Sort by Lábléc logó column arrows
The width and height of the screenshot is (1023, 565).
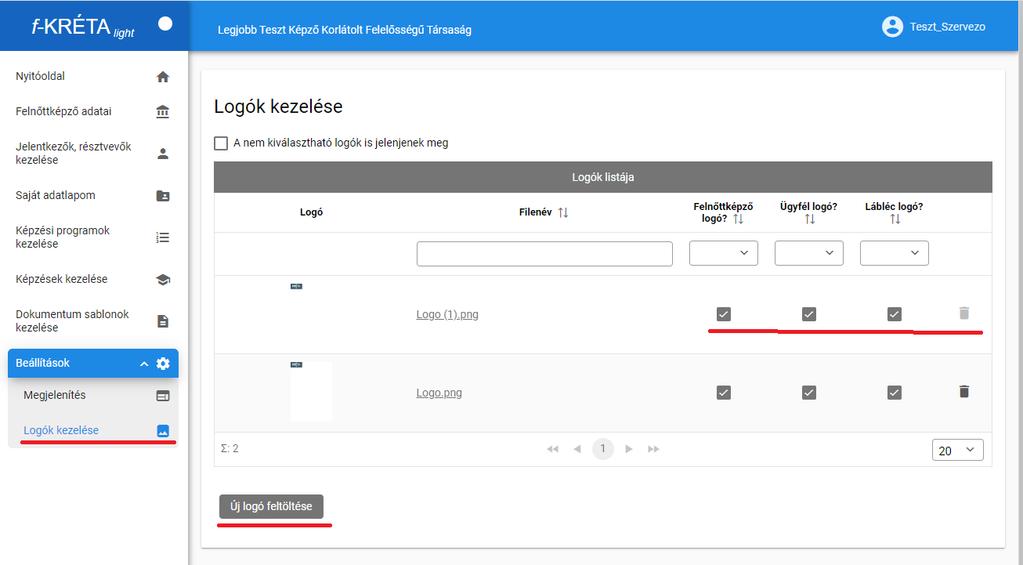895,219
